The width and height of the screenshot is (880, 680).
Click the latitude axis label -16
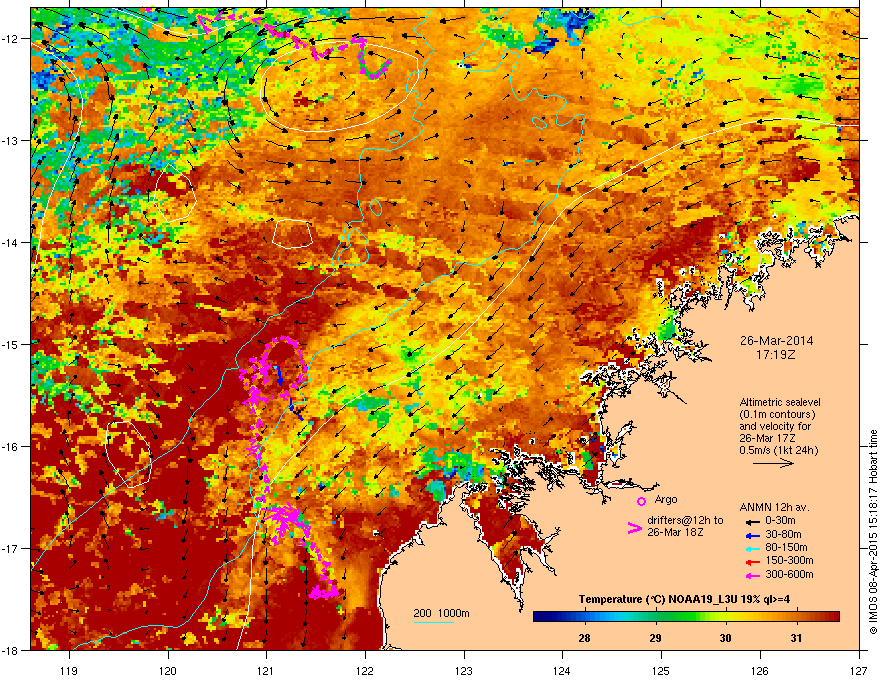pyautogui.click(x=11, y=447)
